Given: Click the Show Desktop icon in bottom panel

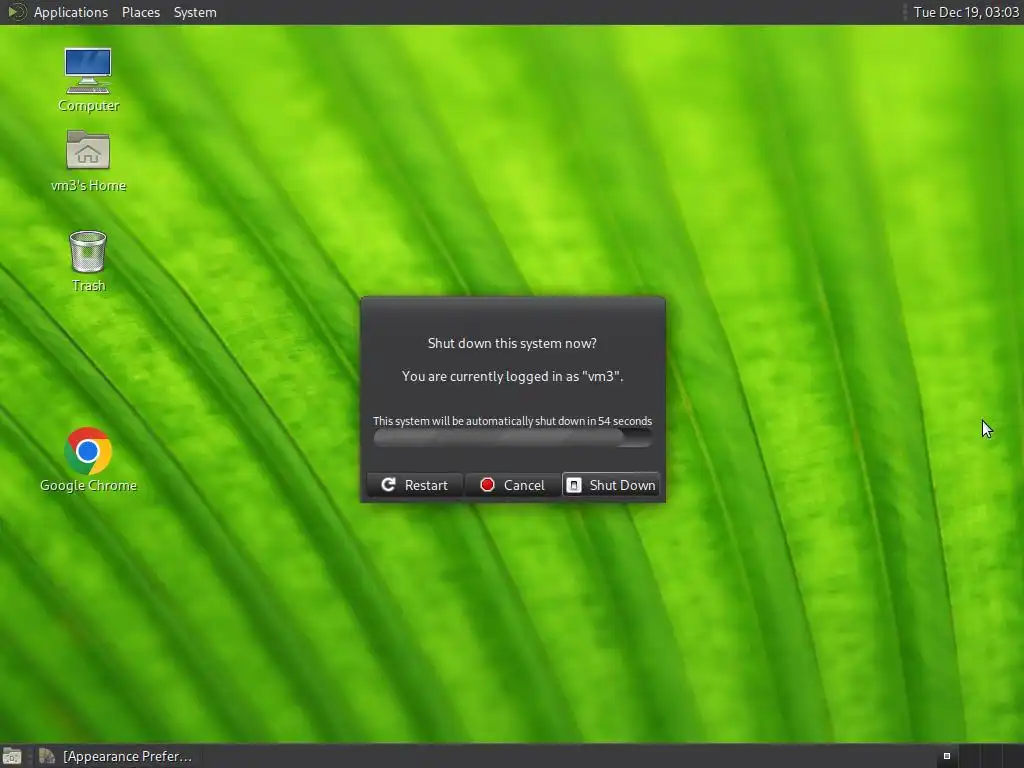Looking at the screenshot, I should click(12, 756).
